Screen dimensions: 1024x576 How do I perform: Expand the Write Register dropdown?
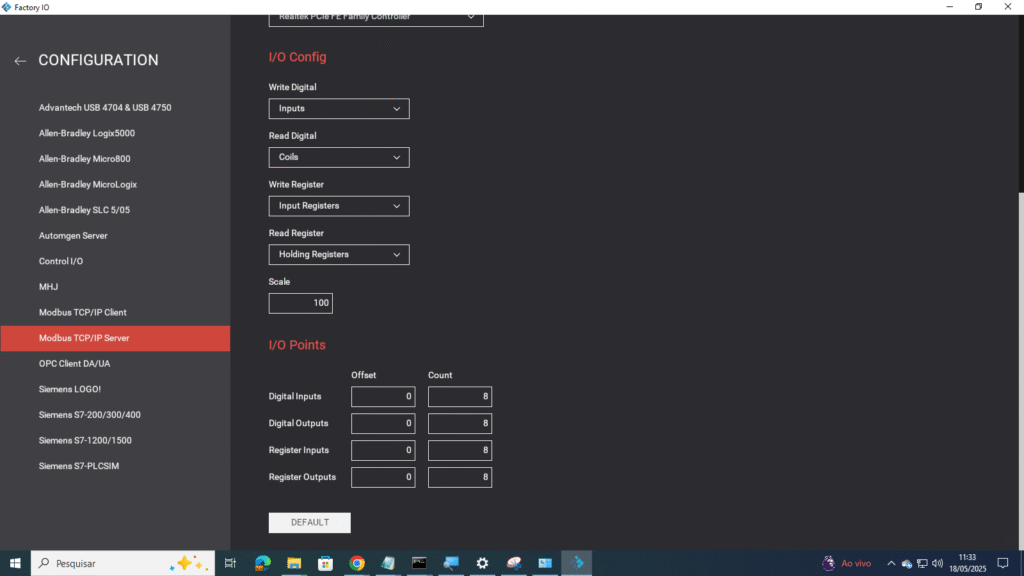[339, 206]
